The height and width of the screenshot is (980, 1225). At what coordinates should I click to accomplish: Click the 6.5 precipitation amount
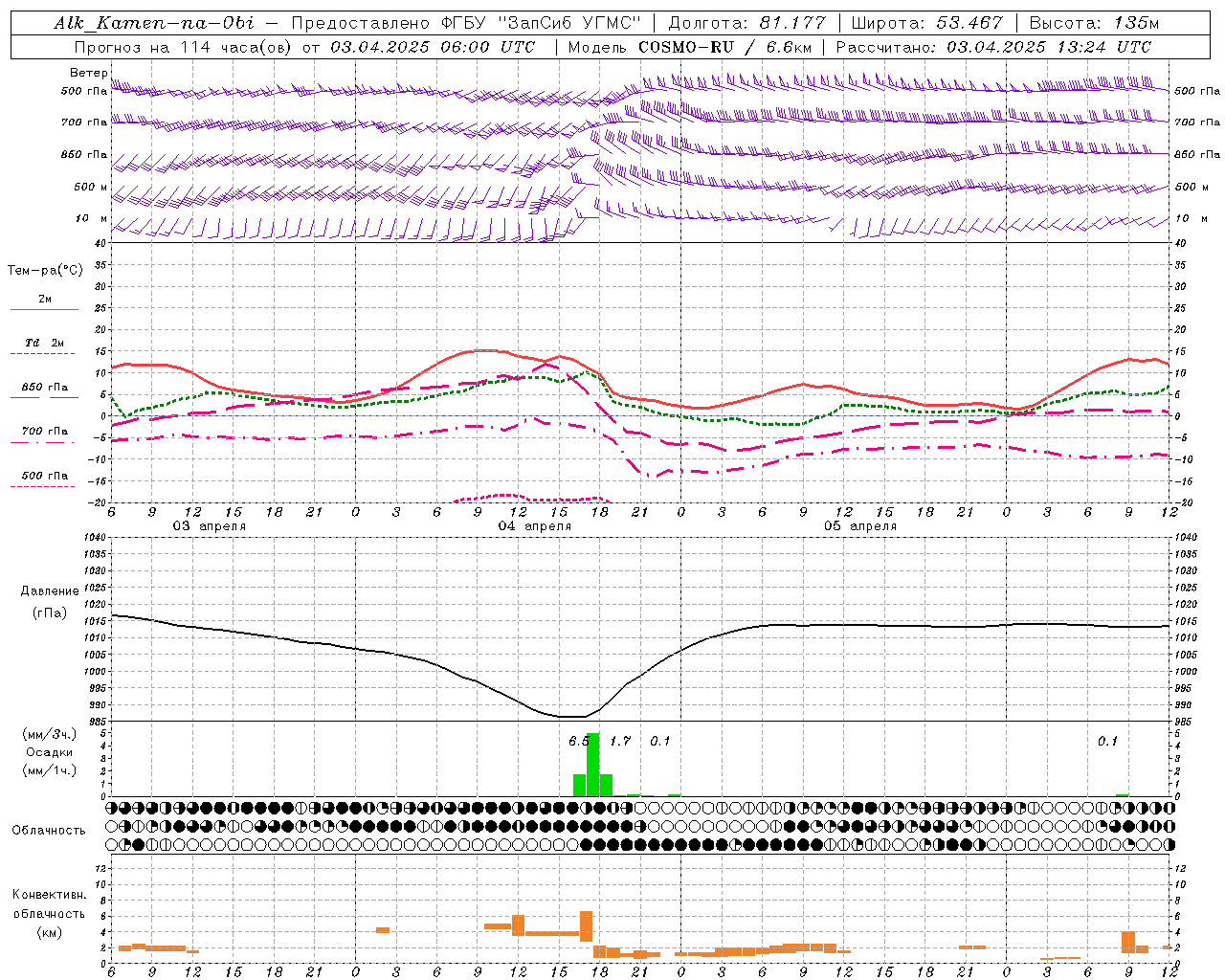coord(578,741)
